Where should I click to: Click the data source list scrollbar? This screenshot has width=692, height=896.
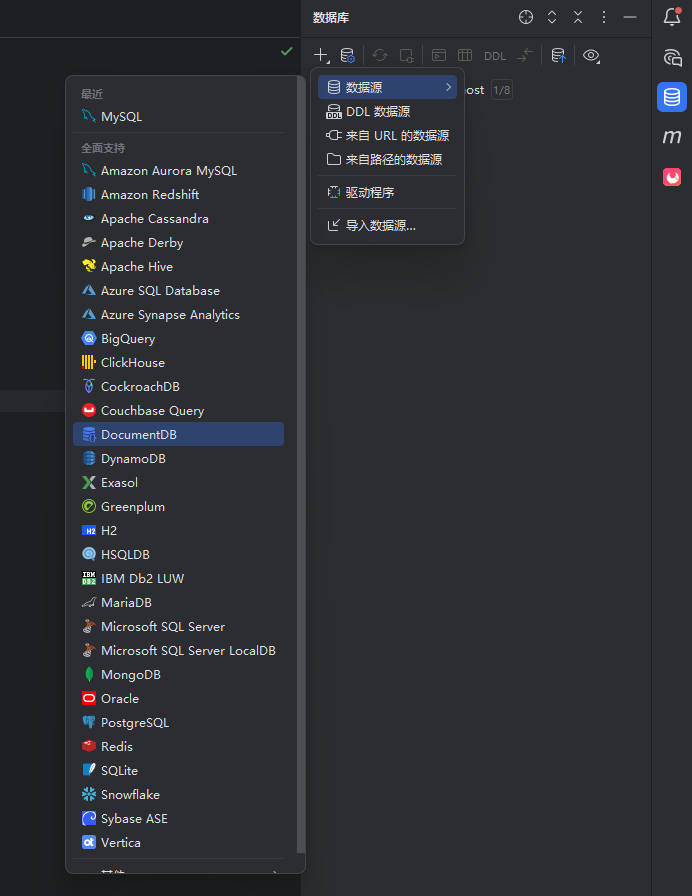(x=301, y=460)
